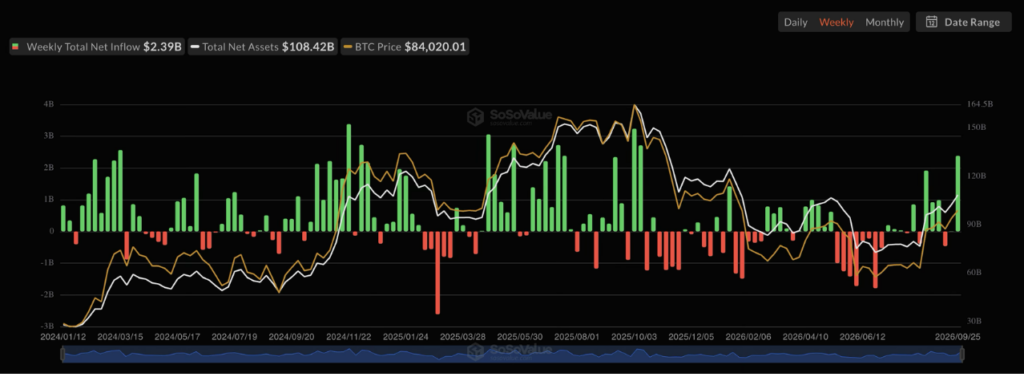Click the 2026/06/12 axis date label
The height and width of the screenshot is (377, 1024).
(x=862, y=337)
